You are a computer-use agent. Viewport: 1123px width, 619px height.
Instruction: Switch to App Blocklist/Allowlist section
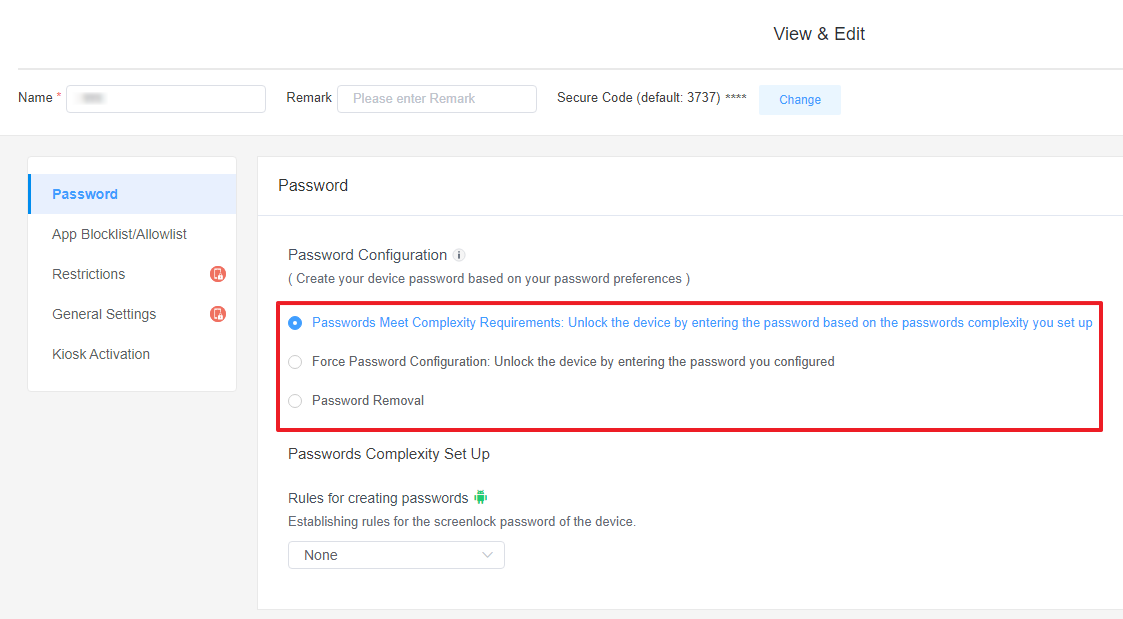click(119, 234)
